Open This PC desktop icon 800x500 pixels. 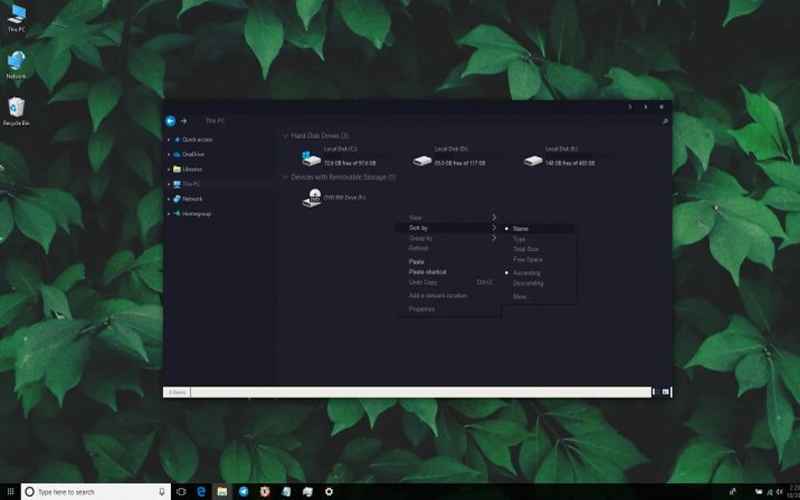click(16, 18)
